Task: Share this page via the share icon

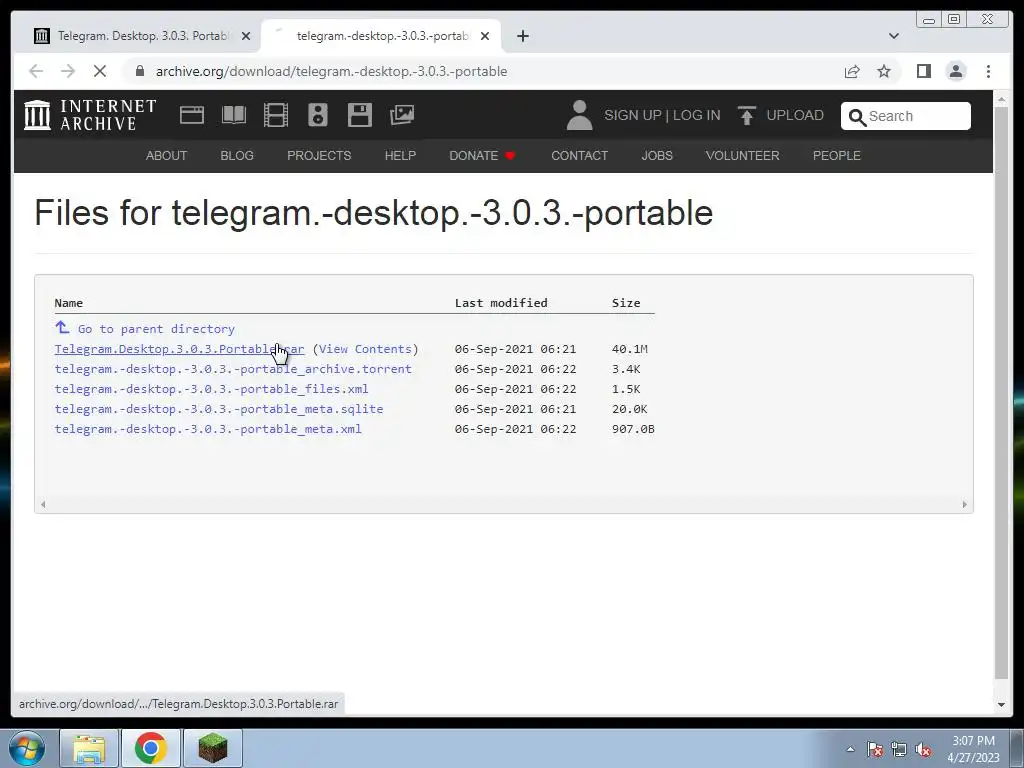Action: click(852, 71)
